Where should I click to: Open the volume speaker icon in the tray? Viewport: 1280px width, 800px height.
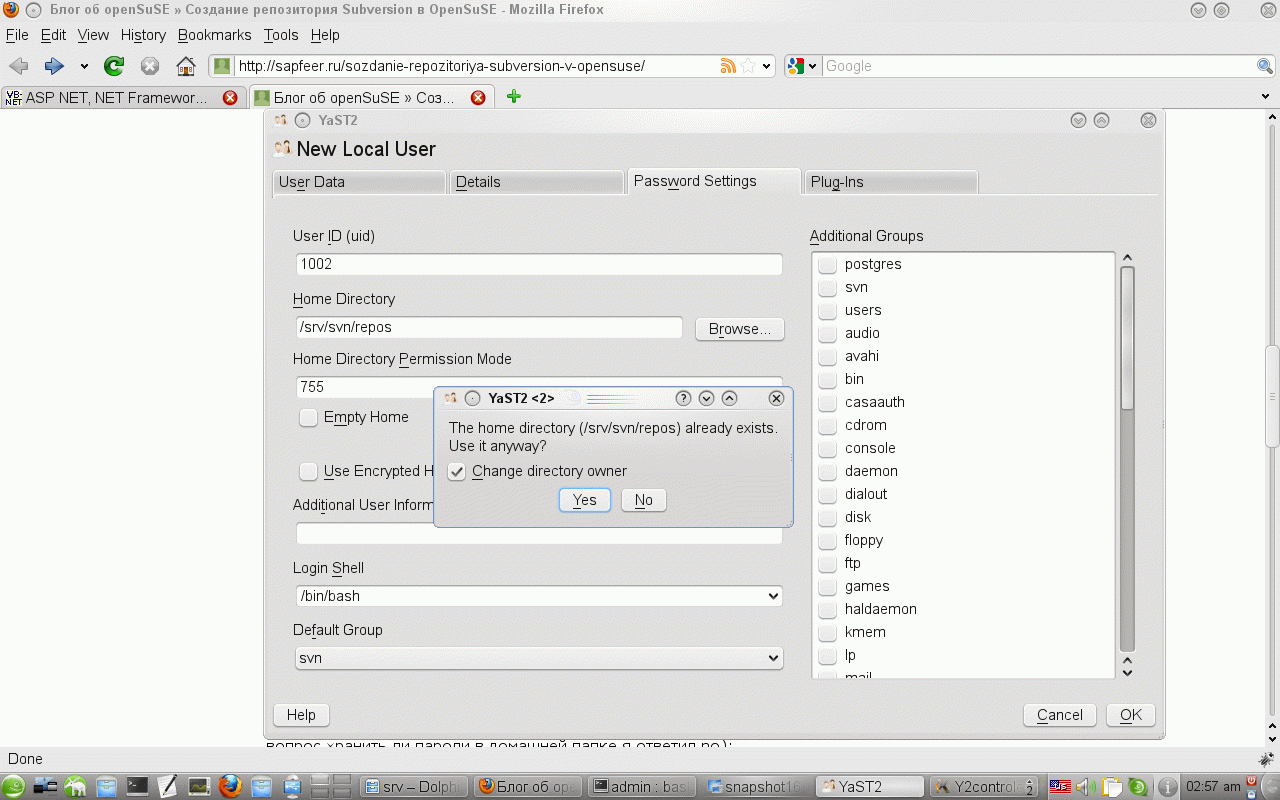pyautogui.click(x=1087, y=787)
